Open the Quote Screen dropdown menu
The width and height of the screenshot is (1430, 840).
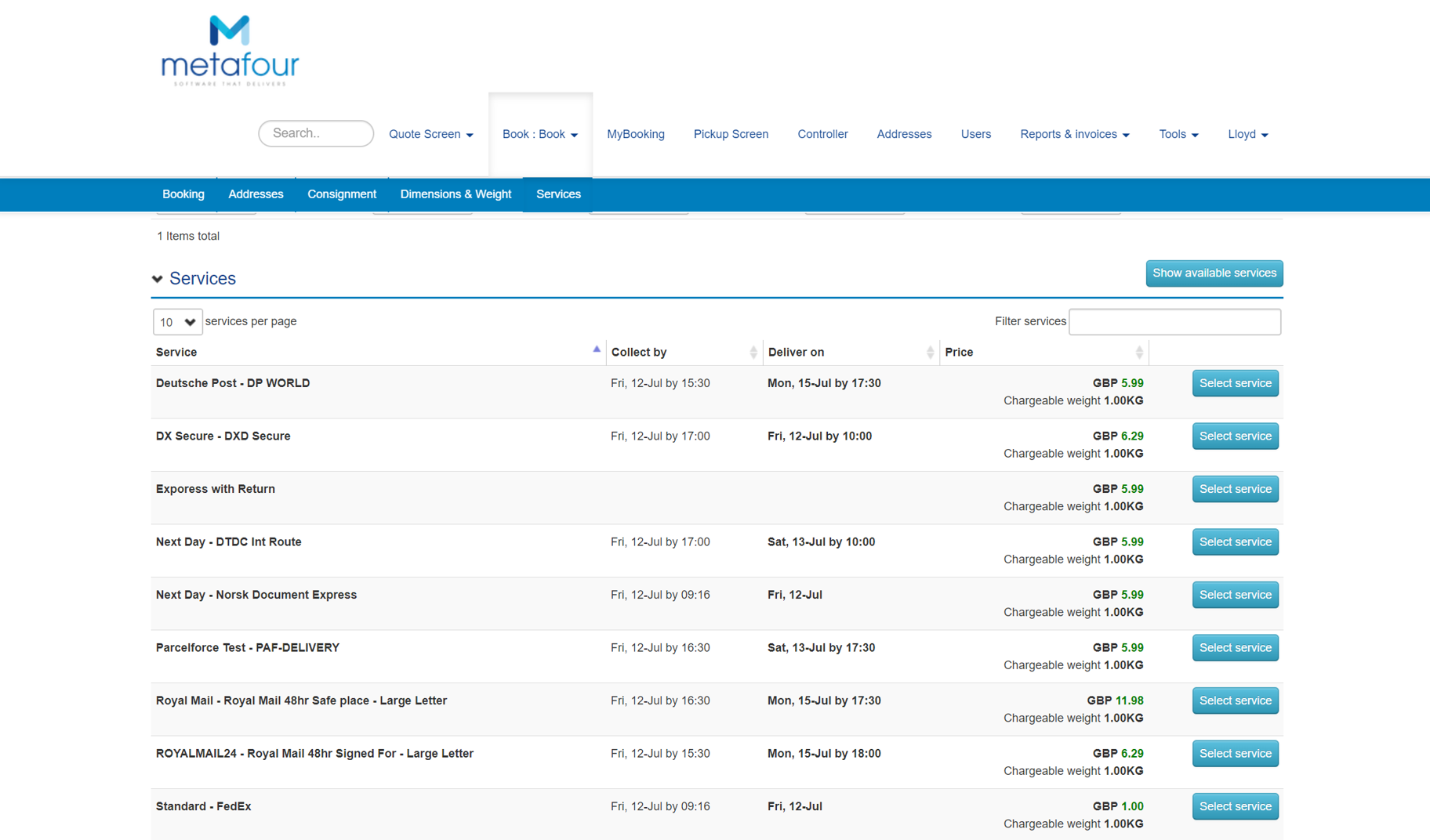point(431,134)
